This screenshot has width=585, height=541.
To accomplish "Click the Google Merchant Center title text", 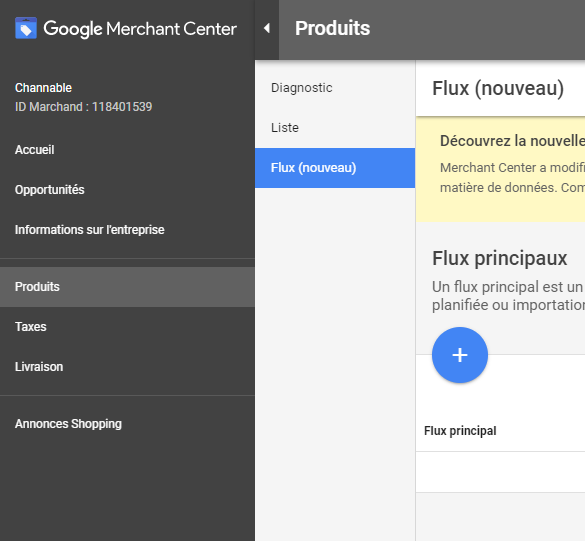I will tap(140, 29).
